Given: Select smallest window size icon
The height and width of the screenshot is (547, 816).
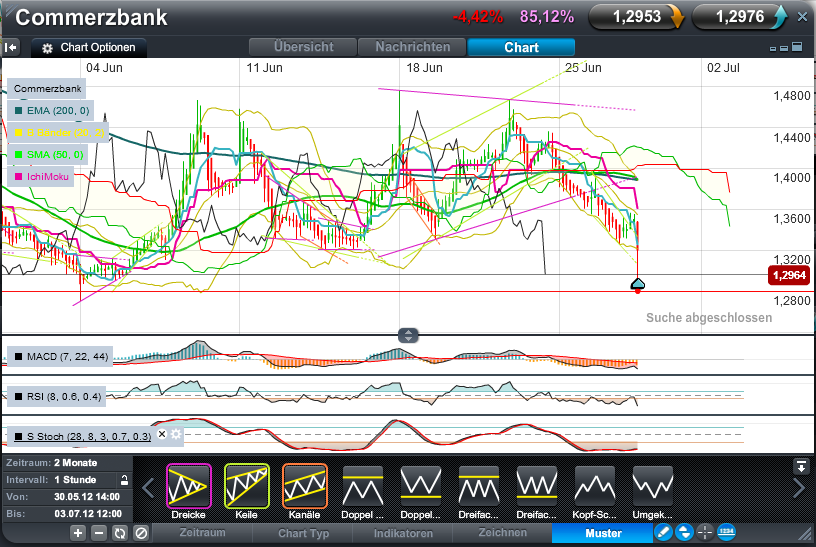Looking at the screenshot, I should 773,49.
